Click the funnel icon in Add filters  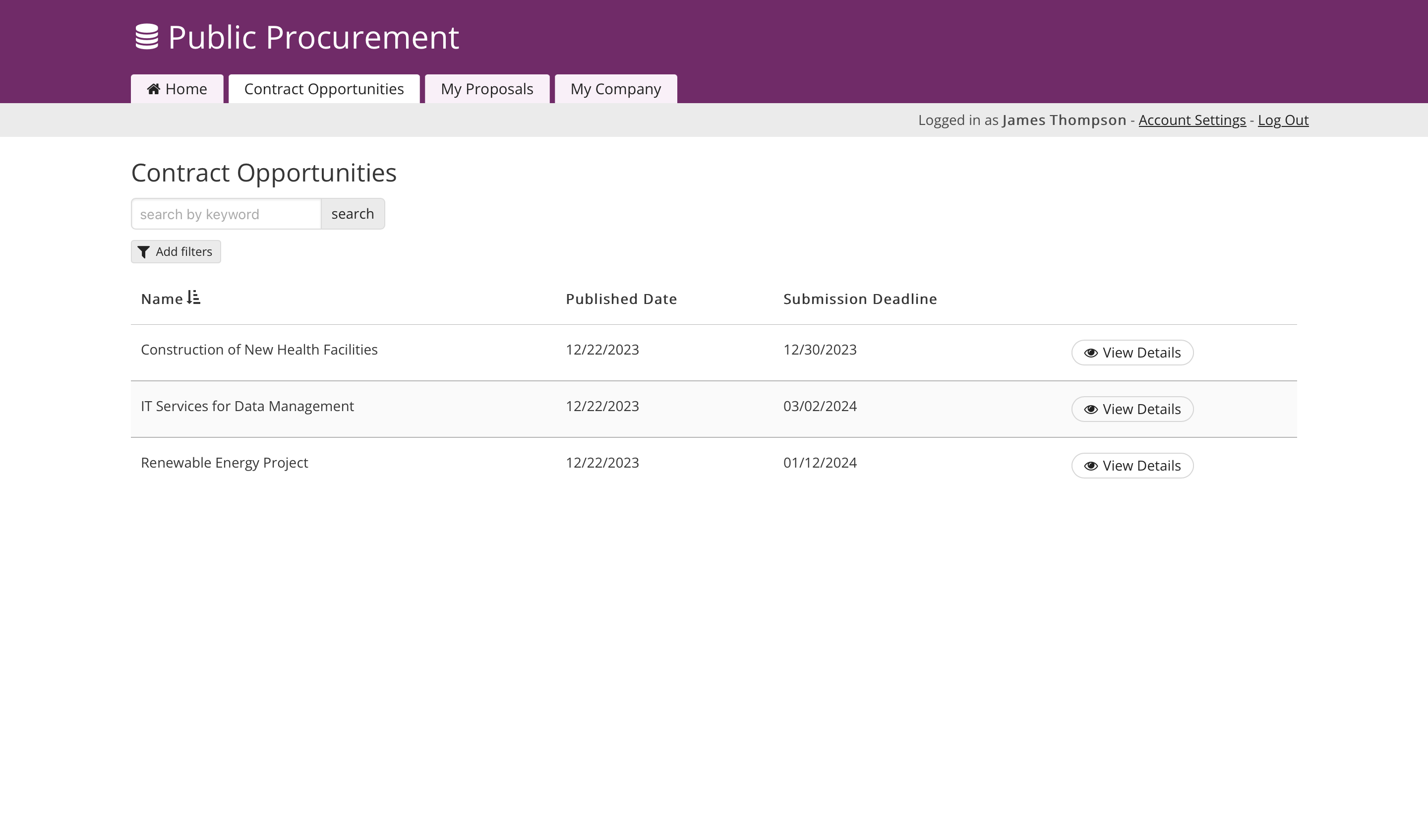(x=144, y=252)
